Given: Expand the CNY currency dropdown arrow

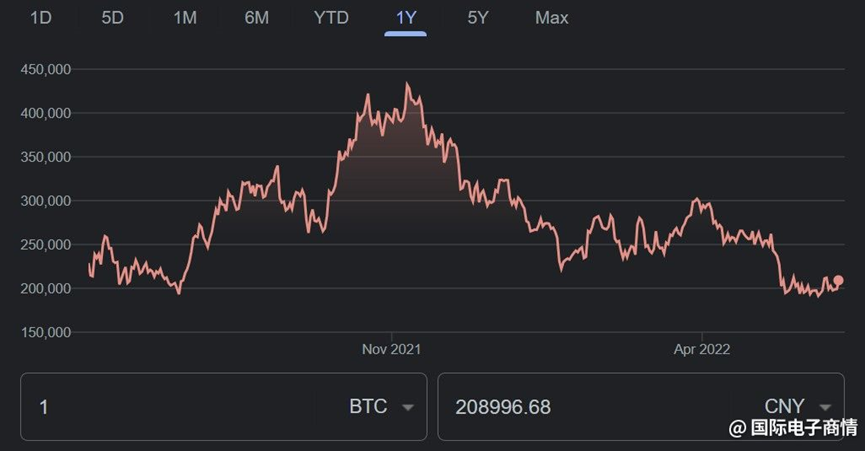Looking at the screenshot, I should pos(825,407).
